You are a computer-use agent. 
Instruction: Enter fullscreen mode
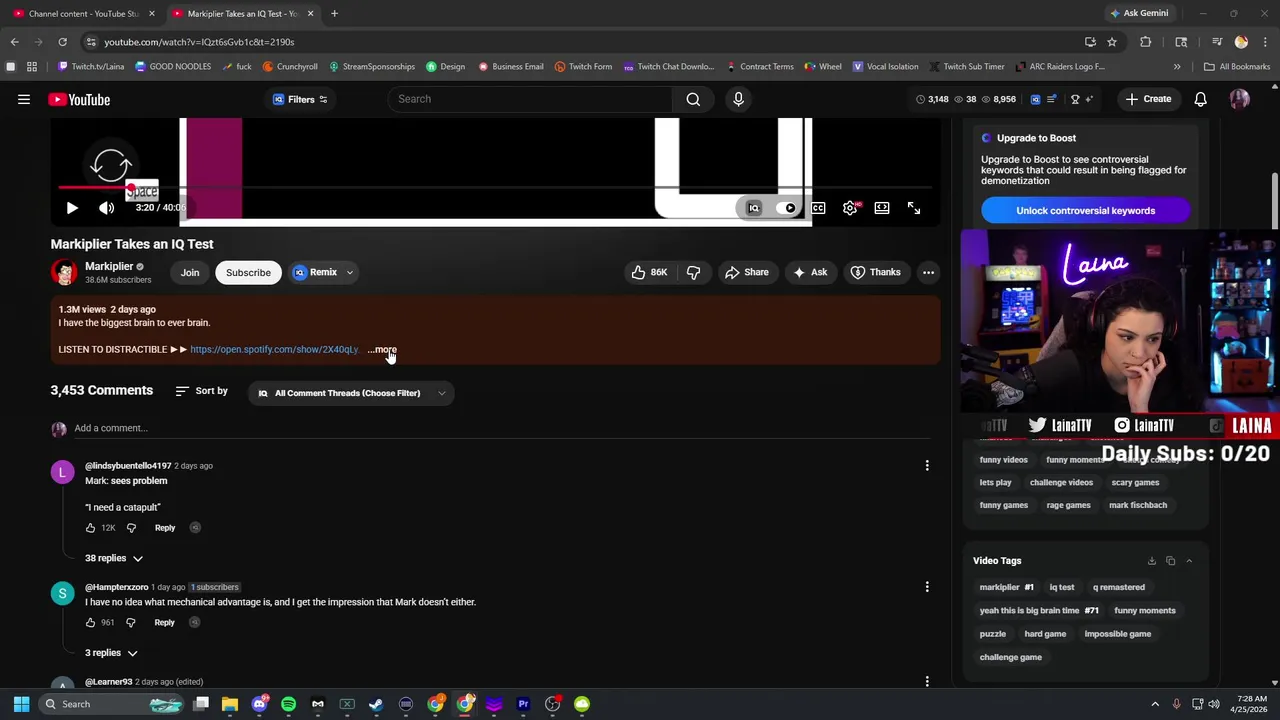(x=914, y=208)
